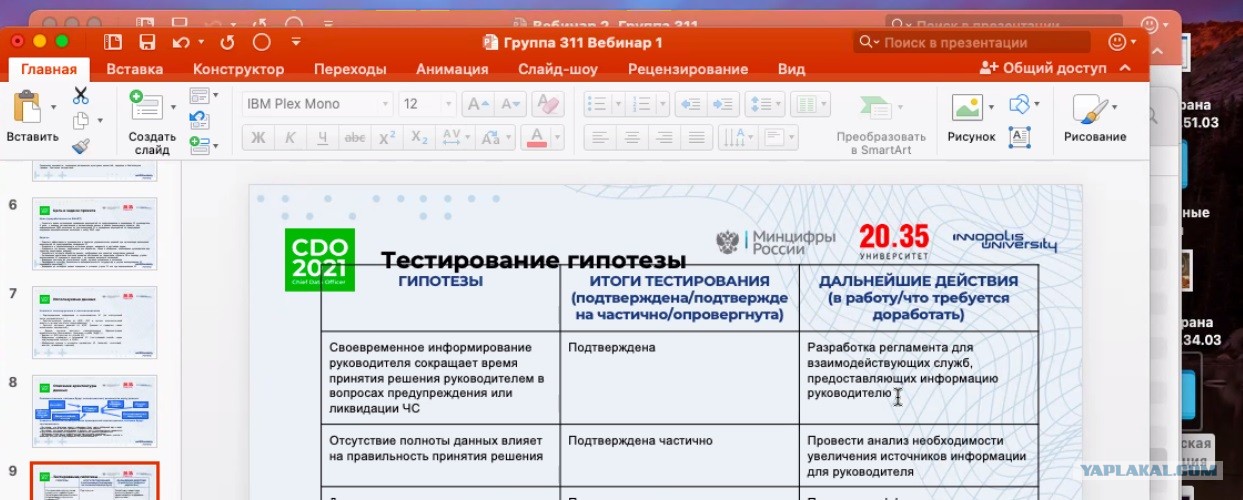Open the Слайд-шоу tab
Image resolution: width=1243 pixels, height=500 pixels.
pos(558,69)
